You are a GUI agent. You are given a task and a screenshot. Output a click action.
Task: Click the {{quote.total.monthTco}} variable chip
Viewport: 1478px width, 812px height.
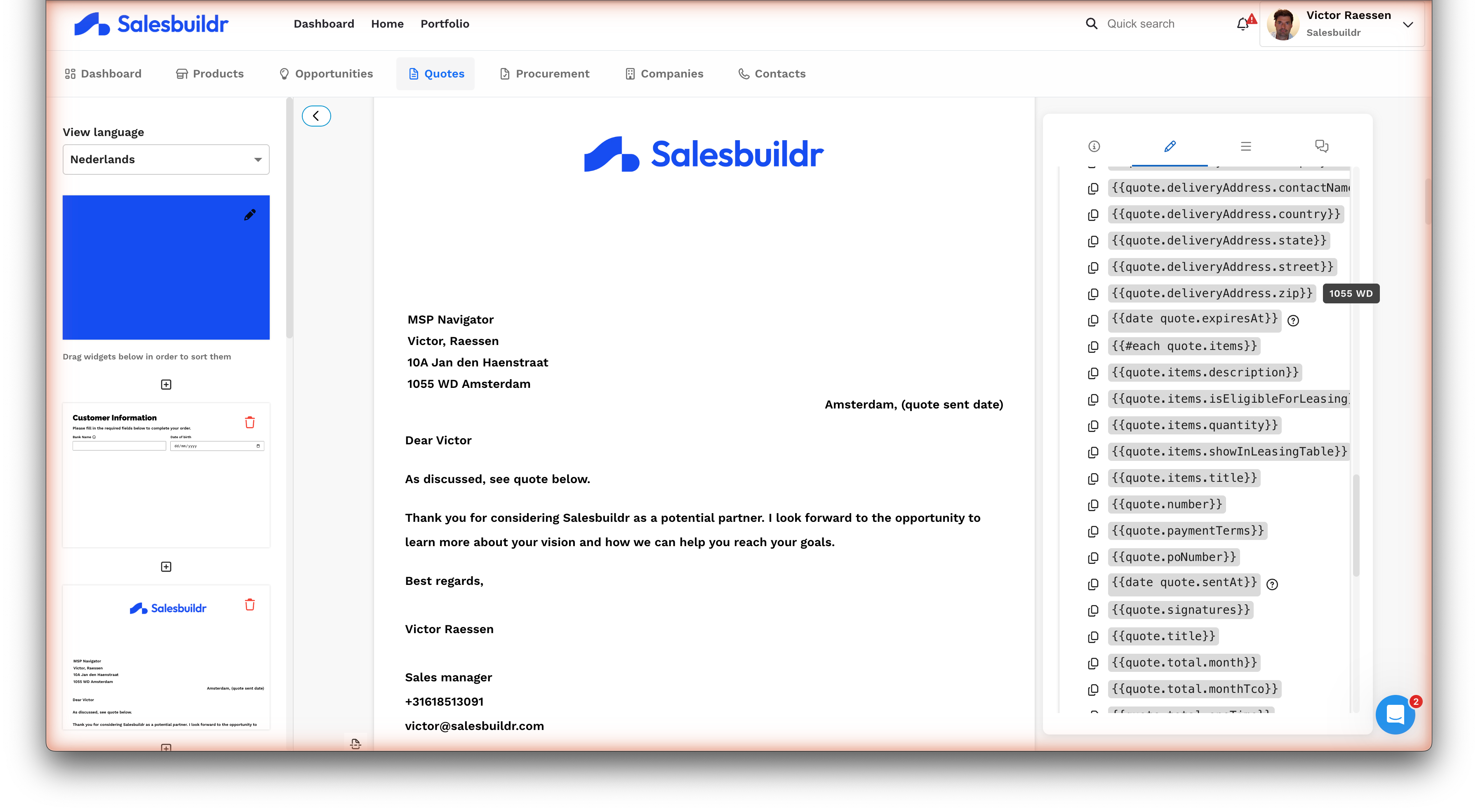[x=1195, y=689]
